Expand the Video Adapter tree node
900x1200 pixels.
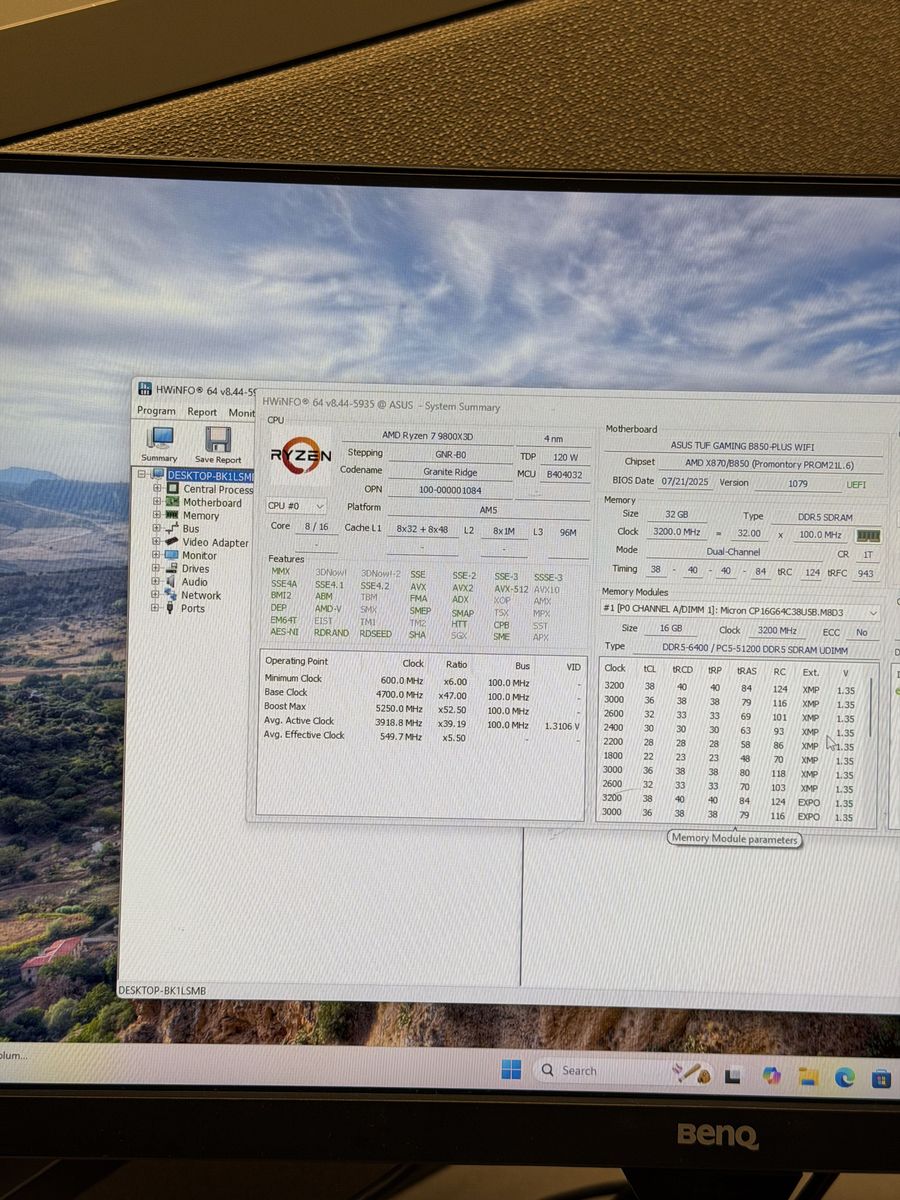point(157,542)
